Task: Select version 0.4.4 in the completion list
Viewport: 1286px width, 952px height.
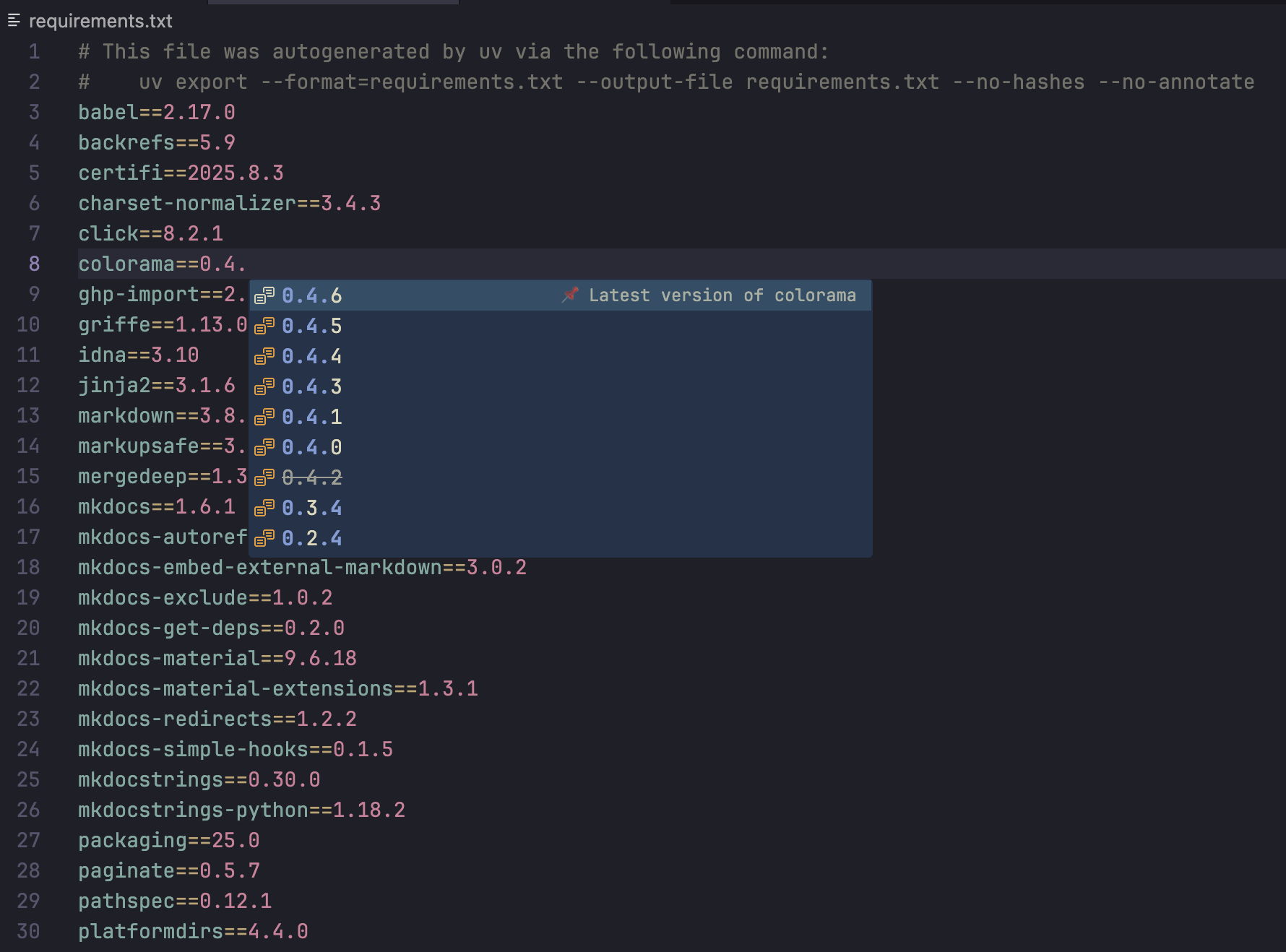Action: tap(561, 356)
